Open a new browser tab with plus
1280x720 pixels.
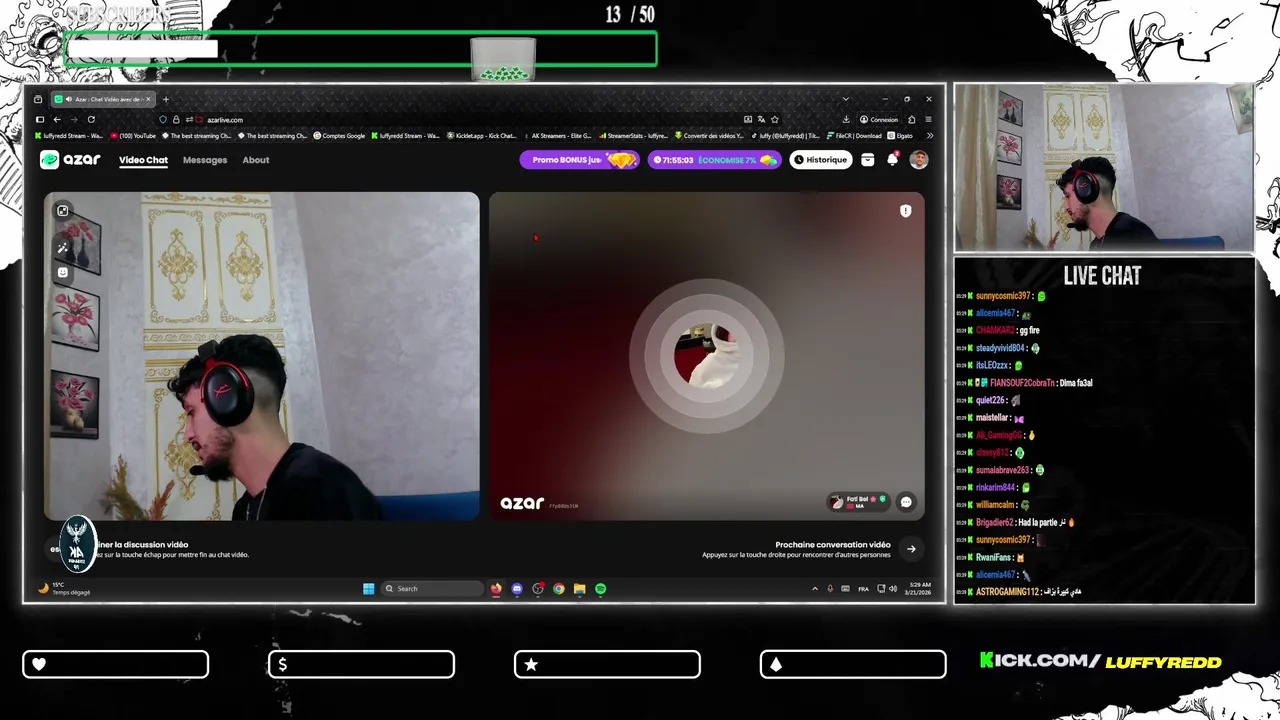pos(166,99)
